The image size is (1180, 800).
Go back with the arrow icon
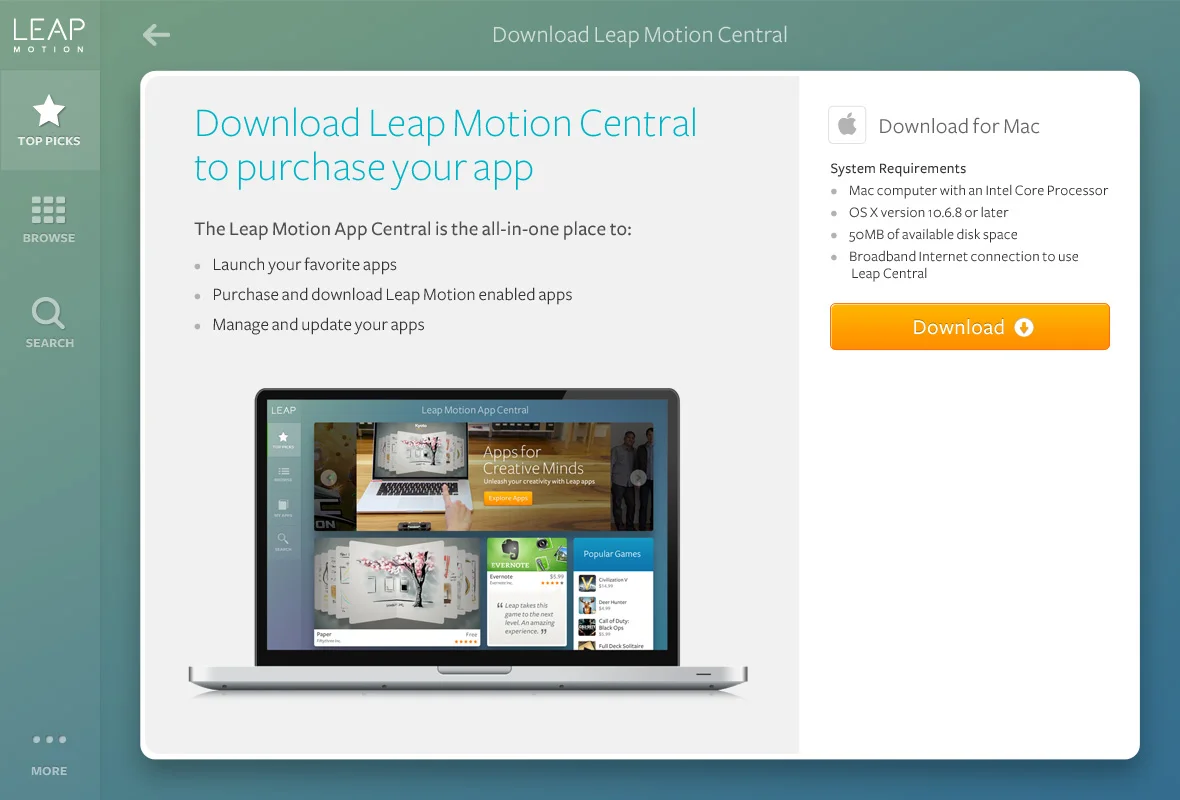(x=156, y=35)
